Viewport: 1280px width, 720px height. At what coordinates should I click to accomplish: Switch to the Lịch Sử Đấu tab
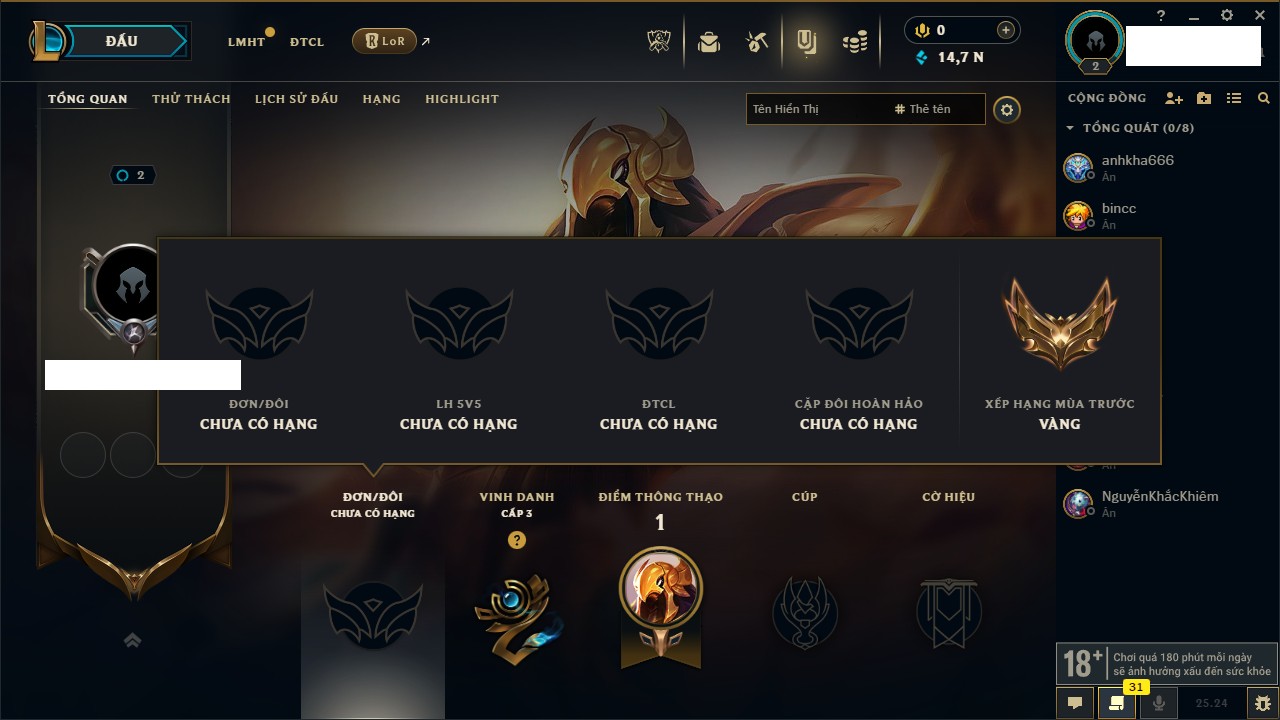pos(296,99)
